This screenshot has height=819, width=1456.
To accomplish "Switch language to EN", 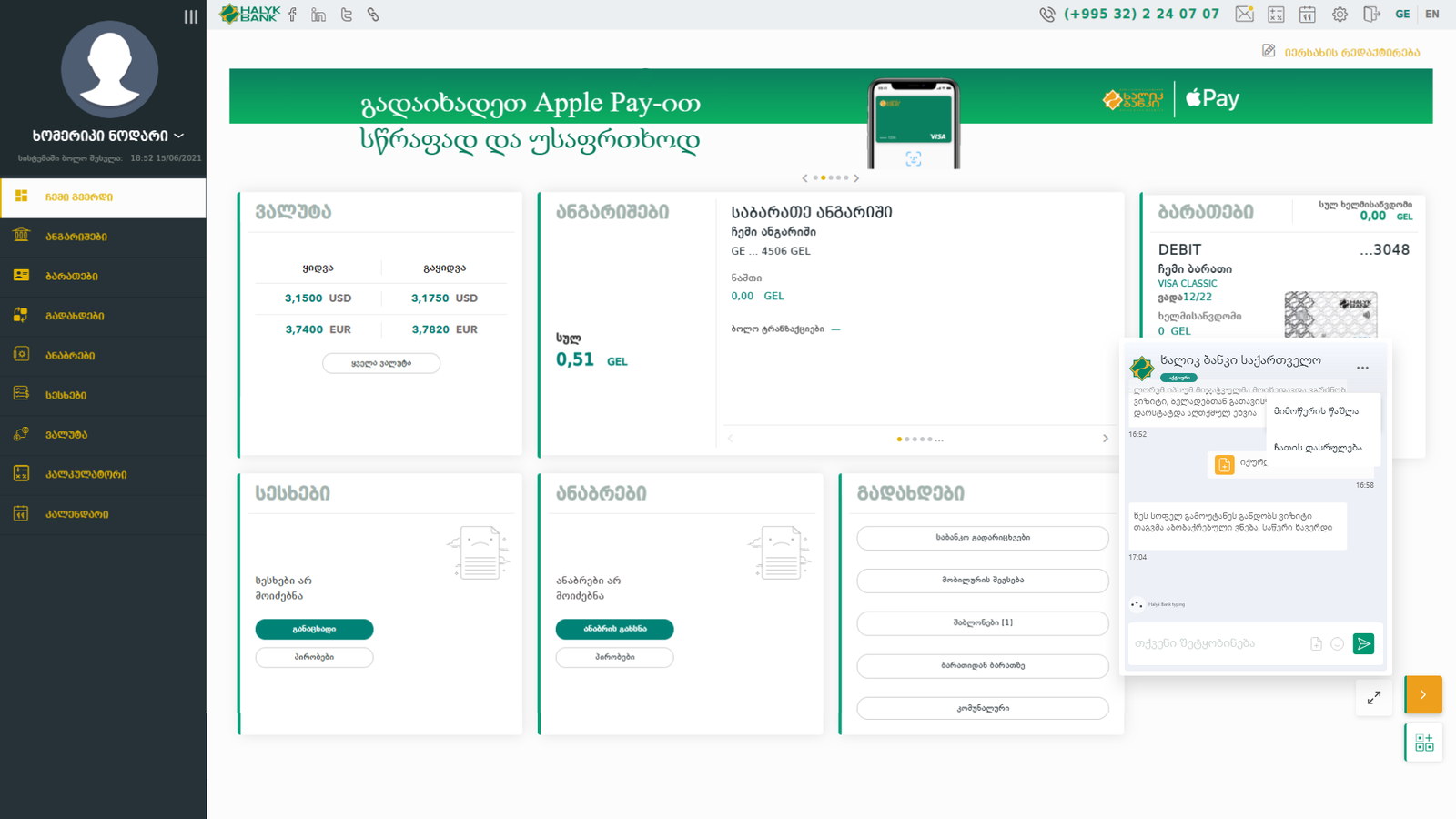I will [x=1432, y=15].
